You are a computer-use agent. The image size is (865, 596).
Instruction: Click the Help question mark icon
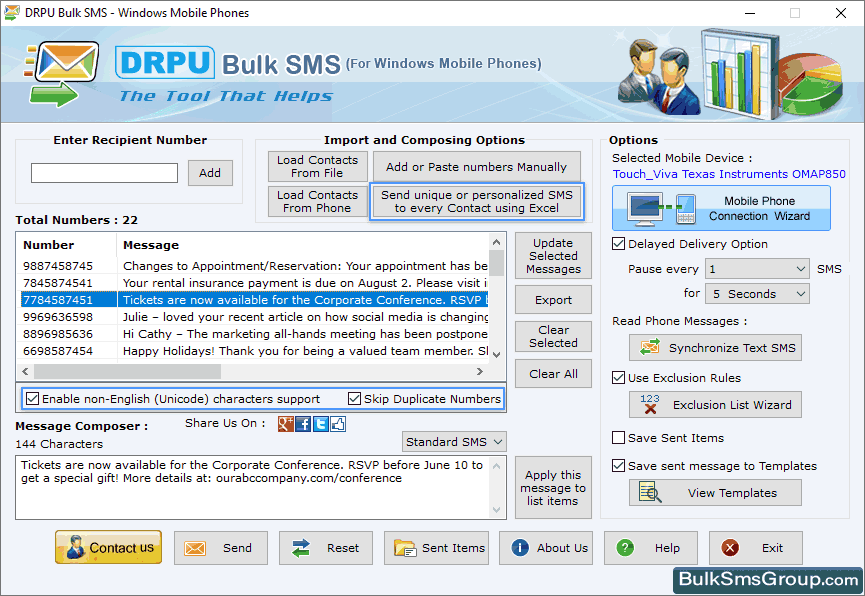click(x=625, y=548)
